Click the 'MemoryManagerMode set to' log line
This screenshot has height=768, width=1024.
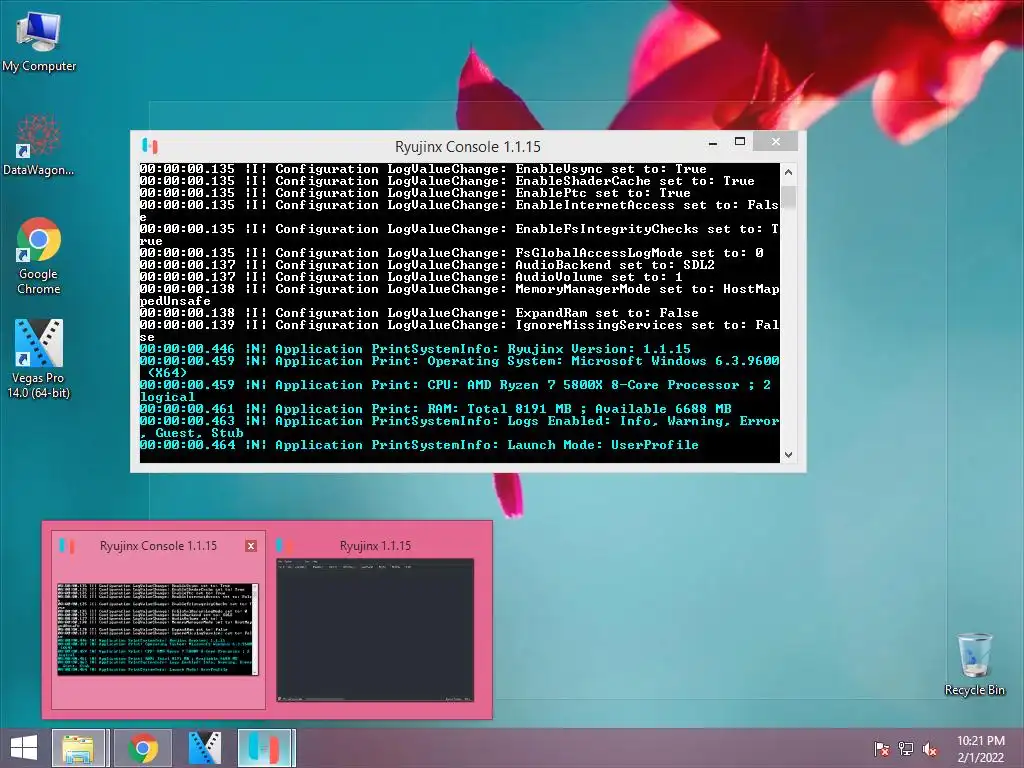point(459,295)
